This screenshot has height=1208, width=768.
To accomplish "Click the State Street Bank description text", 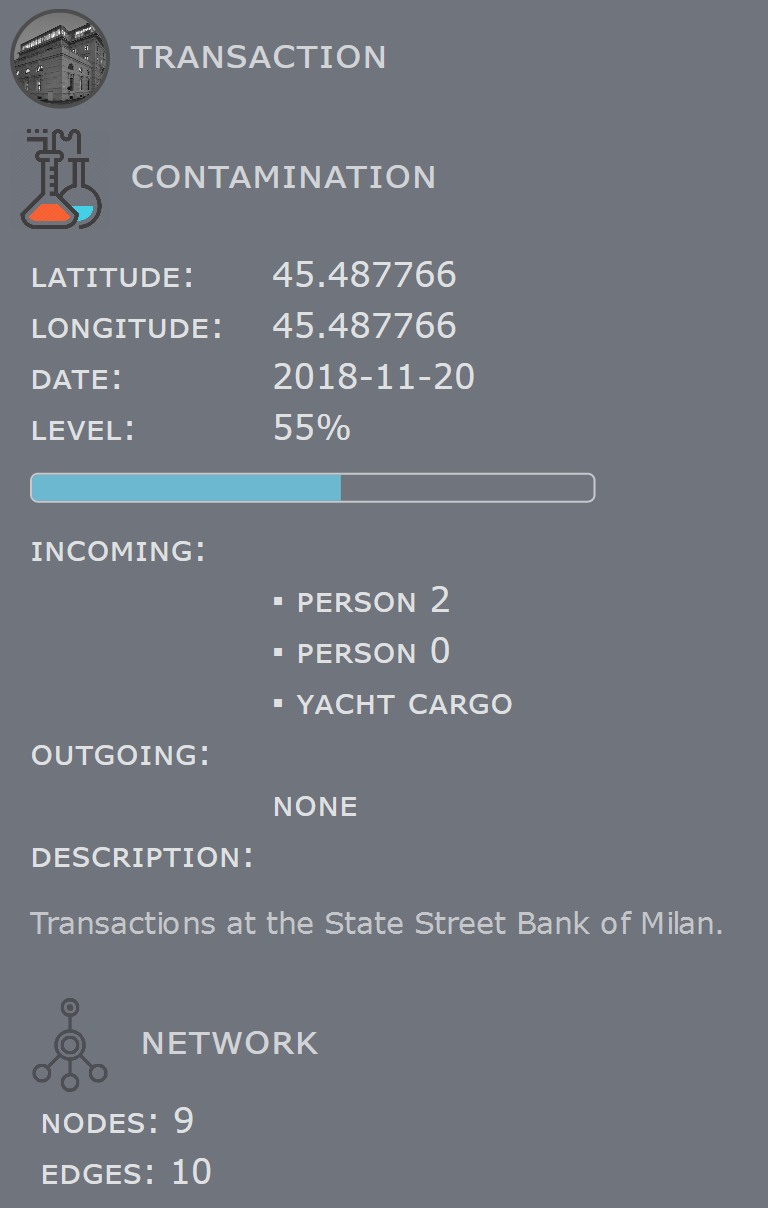I will [x=376, y=923].
